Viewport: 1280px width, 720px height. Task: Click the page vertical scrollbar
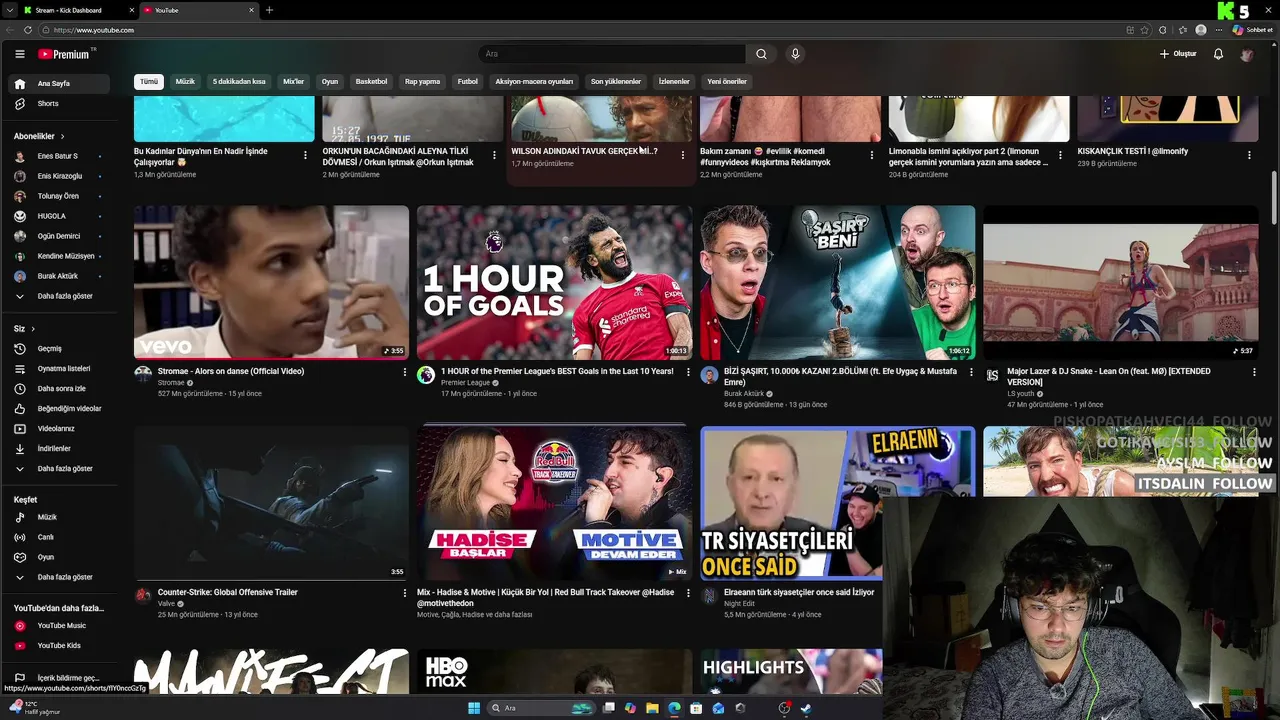click(1274, 198)
